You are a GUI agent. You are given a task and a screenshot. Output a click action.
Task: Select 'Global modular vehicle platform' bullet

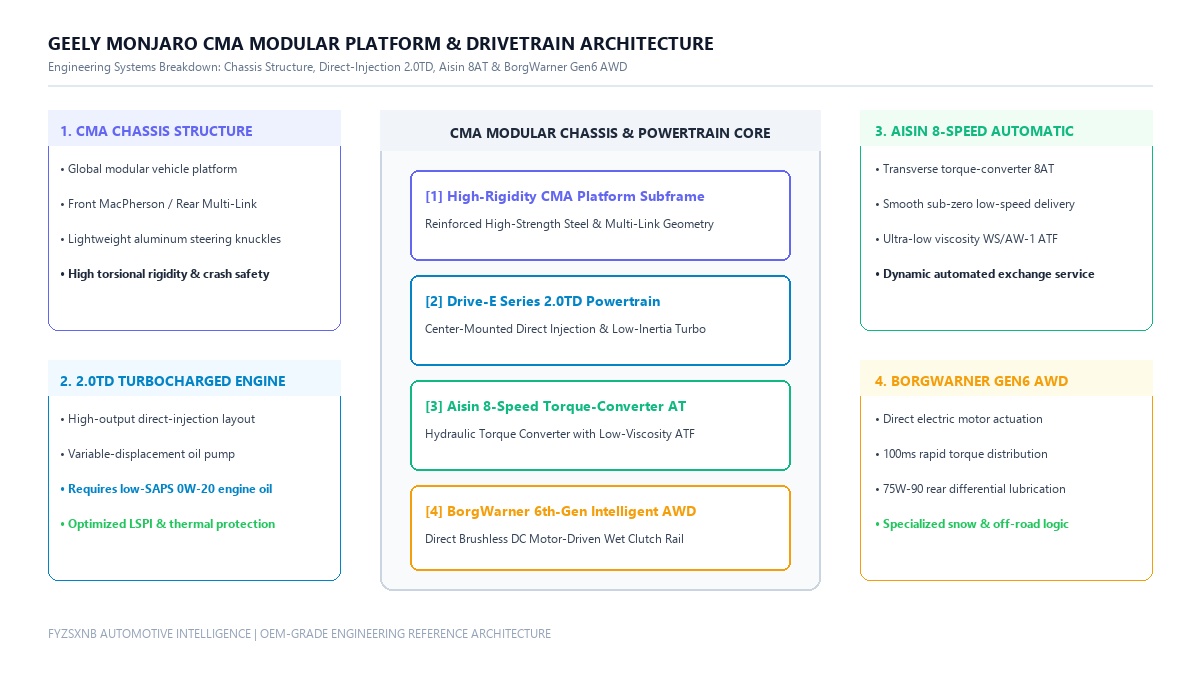tap(149, 169)
